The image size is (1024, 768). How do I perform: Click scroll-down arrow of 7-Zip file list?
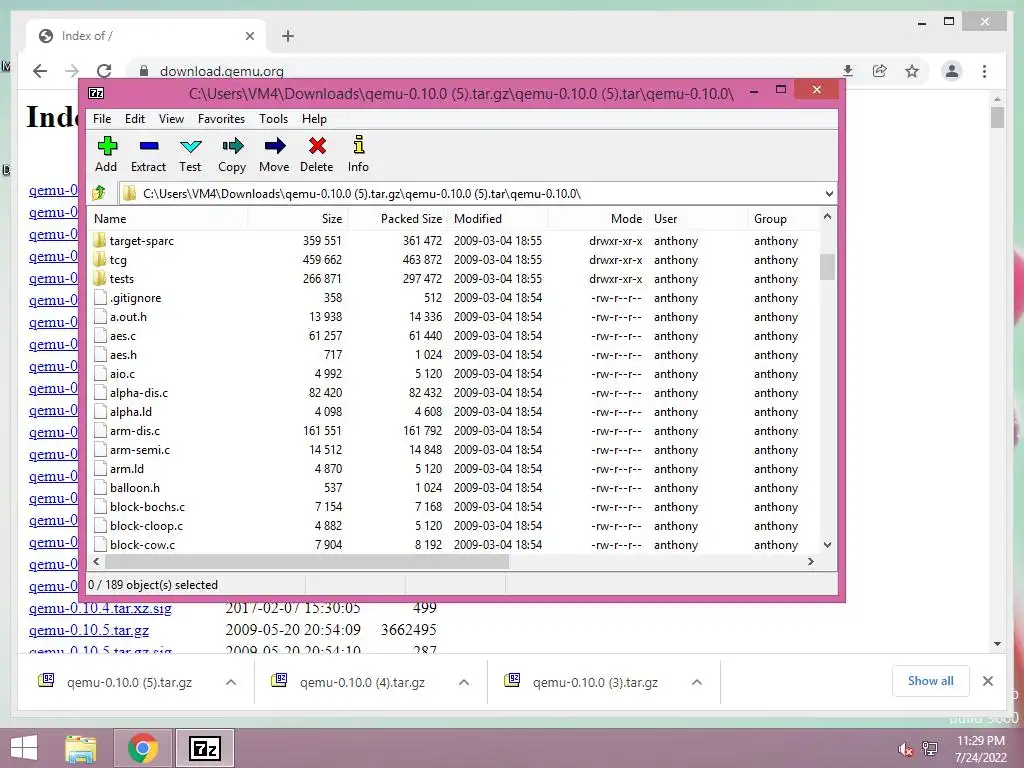(x=827, y=545)
